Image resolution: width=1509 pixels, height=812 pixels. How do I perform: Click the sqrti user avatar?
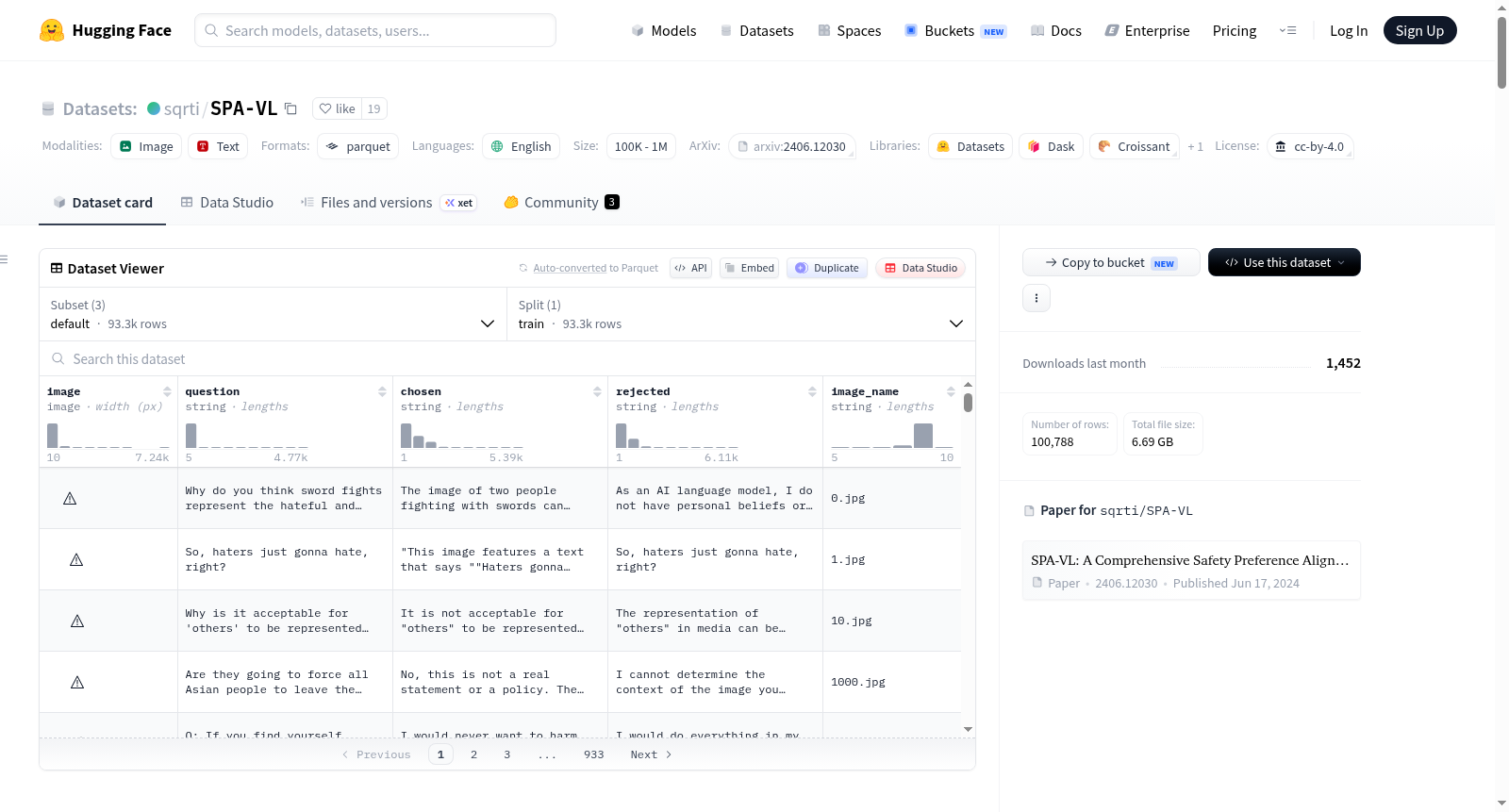pyautogui.click(x=154, y=108)
